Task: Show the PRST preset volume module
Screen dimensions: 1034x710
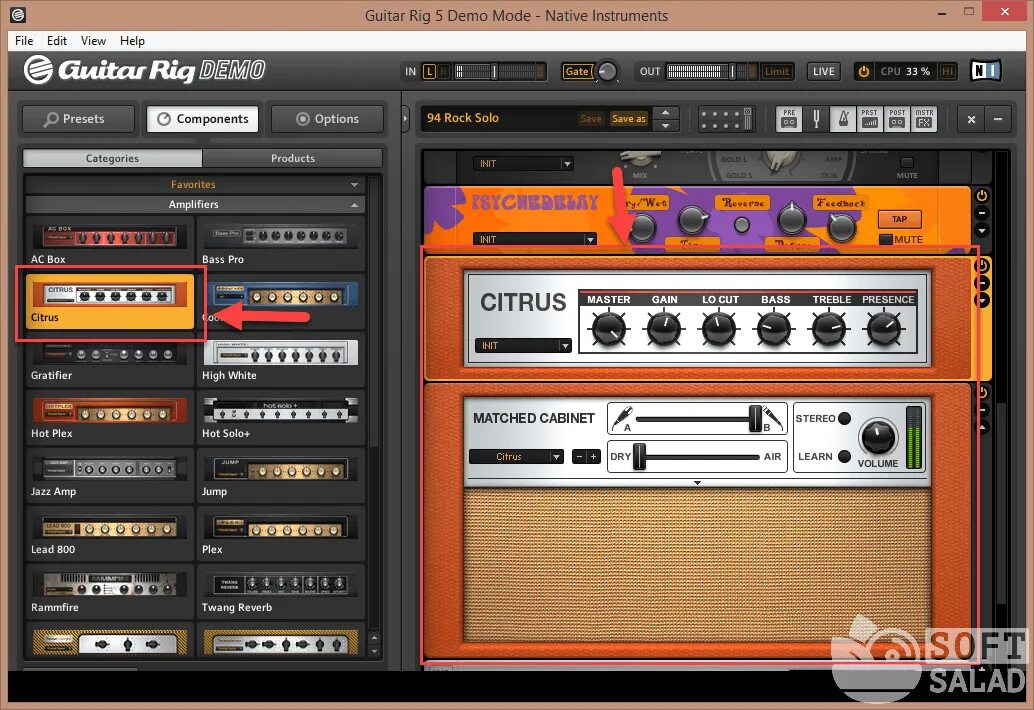Action: pyautogui.click(x=870, y=119)
